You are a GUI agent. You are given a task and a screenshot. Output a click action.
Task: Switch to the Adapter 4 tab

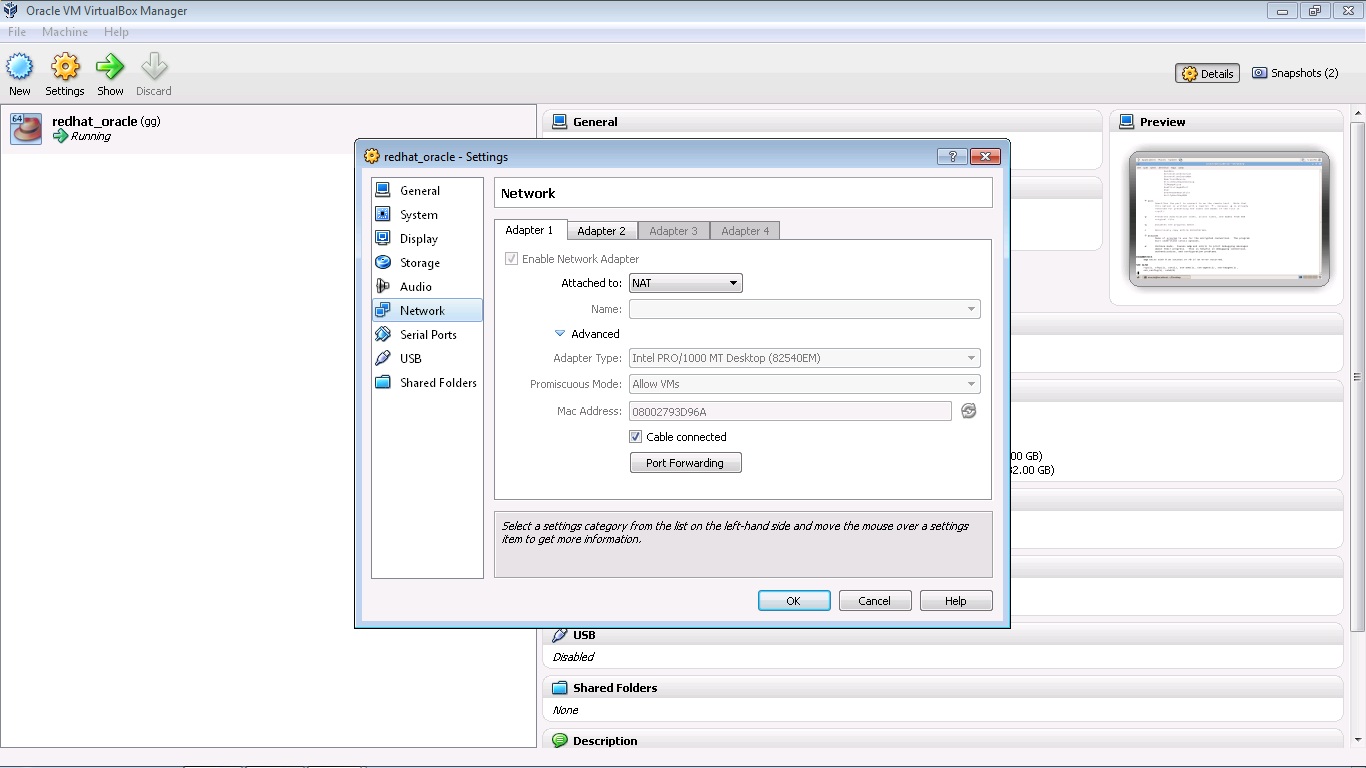point(746,231)
